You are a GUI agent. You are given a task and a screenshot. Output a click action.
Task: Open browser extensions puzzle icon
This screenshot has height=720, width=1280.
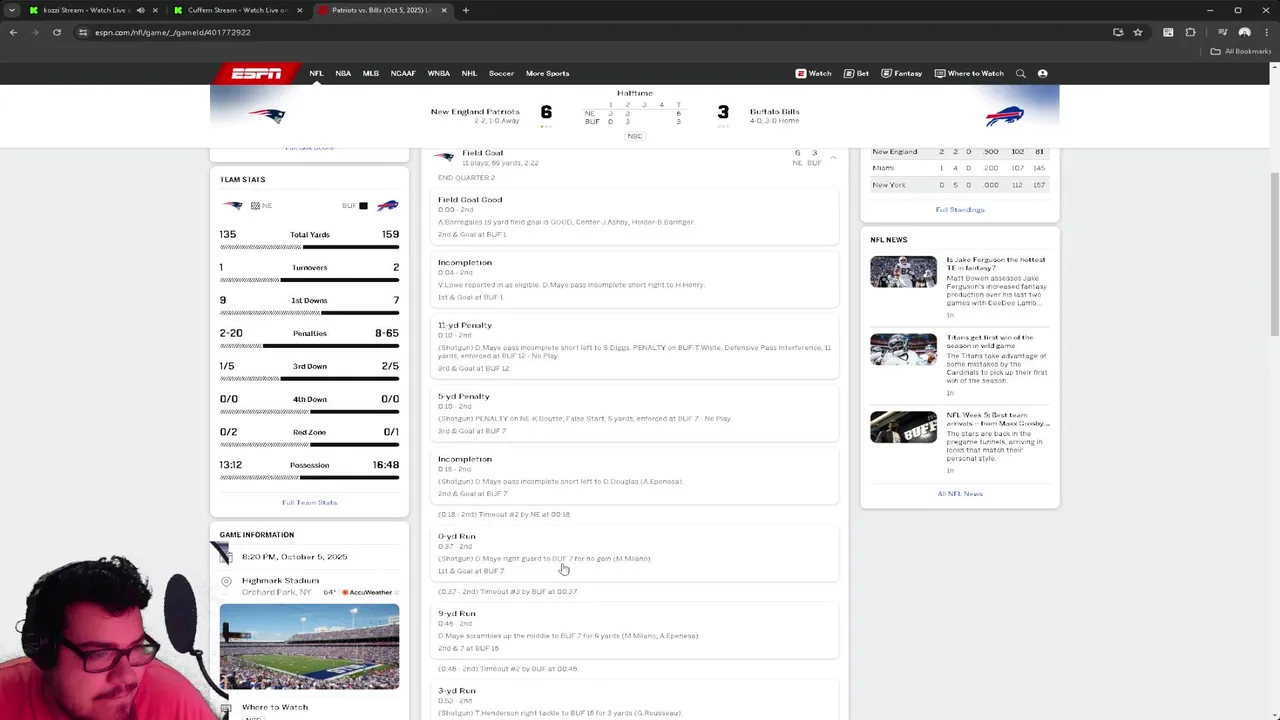[x=1190, y=32]
